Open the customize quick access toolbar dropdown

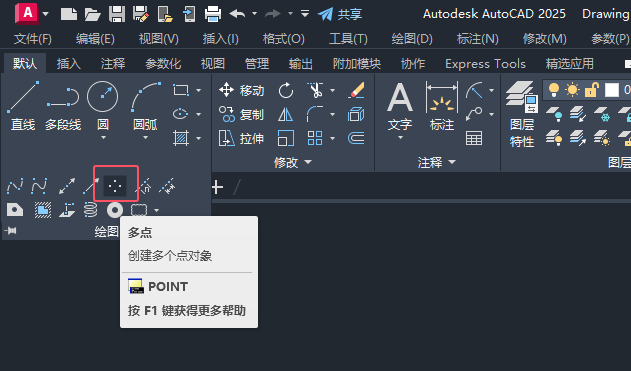click(305, 14)
